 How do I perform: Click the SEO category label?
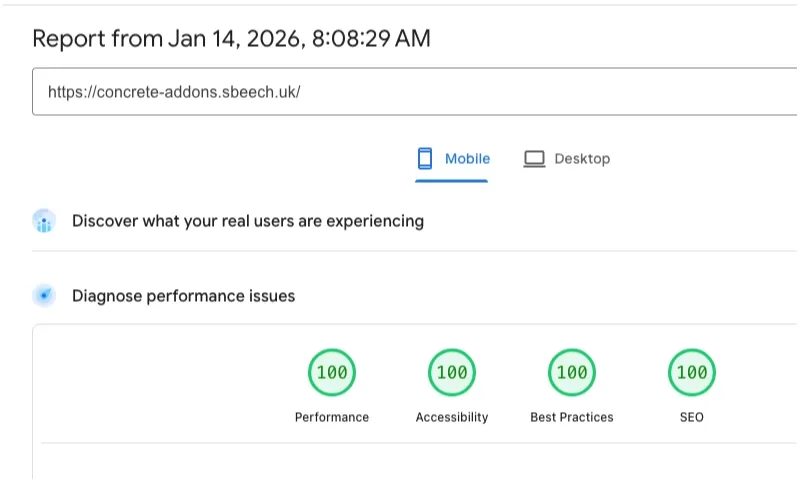point(692,417)
